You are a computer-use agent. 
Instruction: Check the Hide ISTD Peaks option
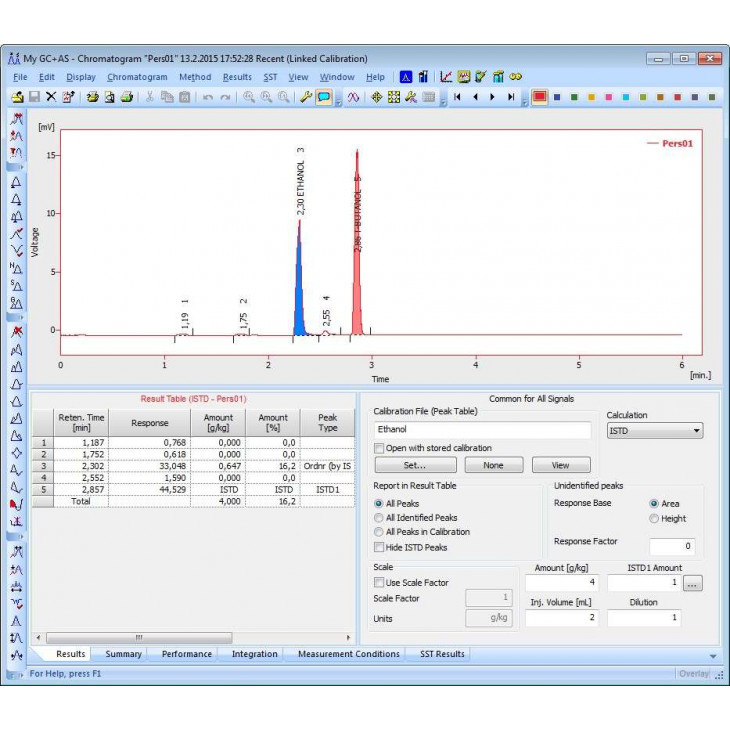tap(379, 547)
